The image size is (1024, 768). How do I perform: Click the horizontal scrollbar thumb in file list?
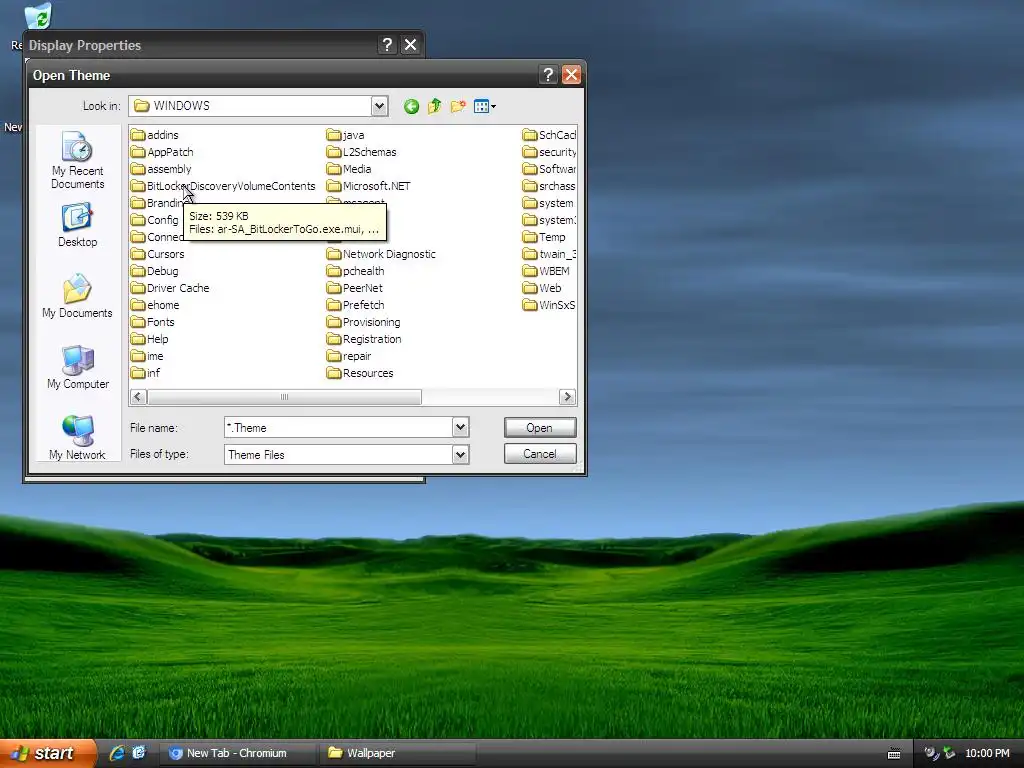point(284,397)
